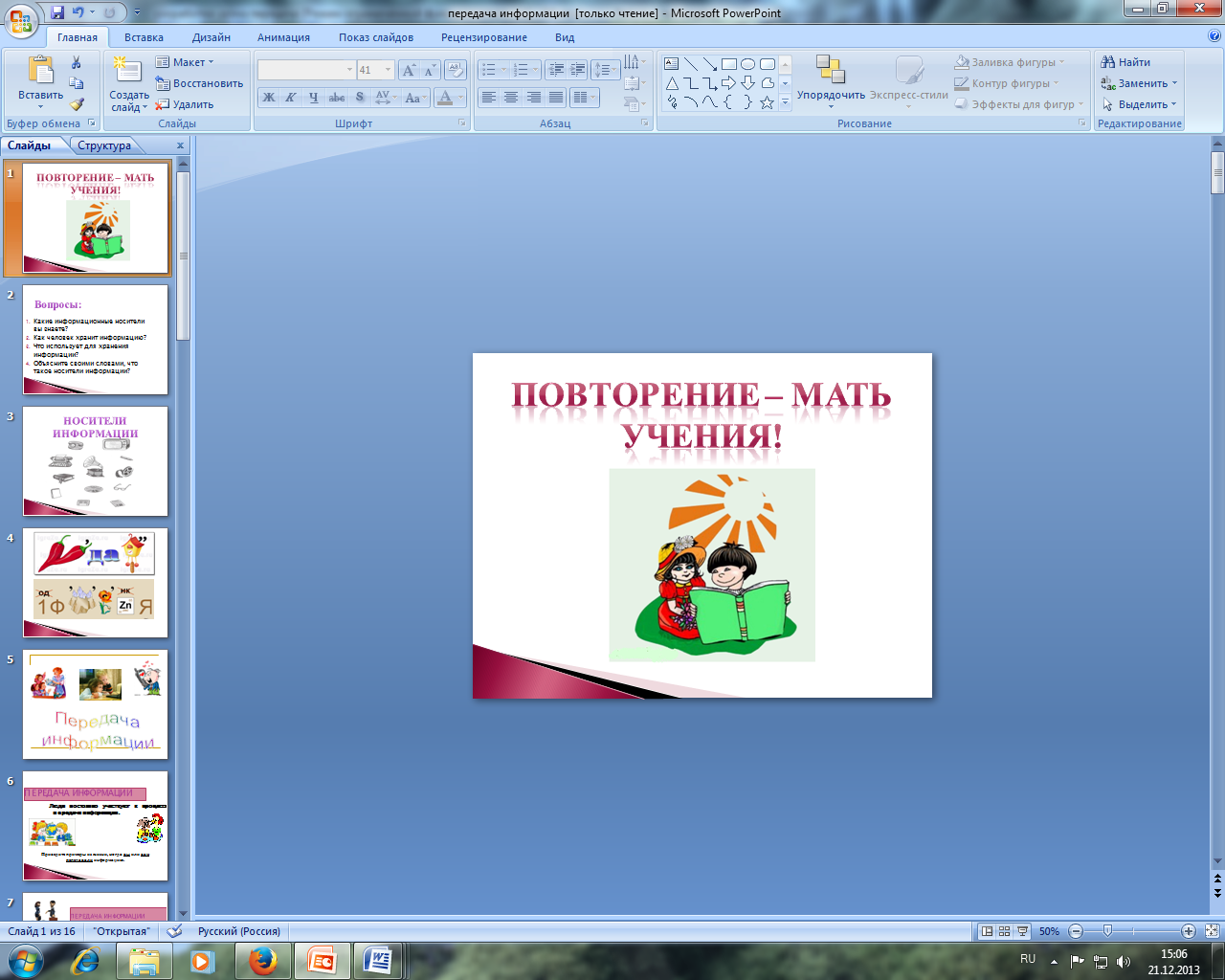1225x980 pixels.
Task: Toggle Underline formatting (Ч)
Action: coord(313,98)
